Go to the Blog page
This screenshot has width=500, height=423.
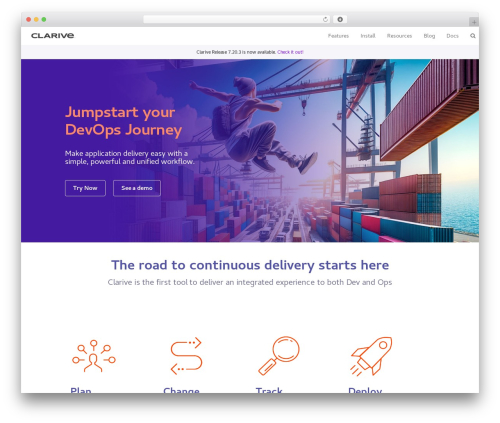(429, 36)
